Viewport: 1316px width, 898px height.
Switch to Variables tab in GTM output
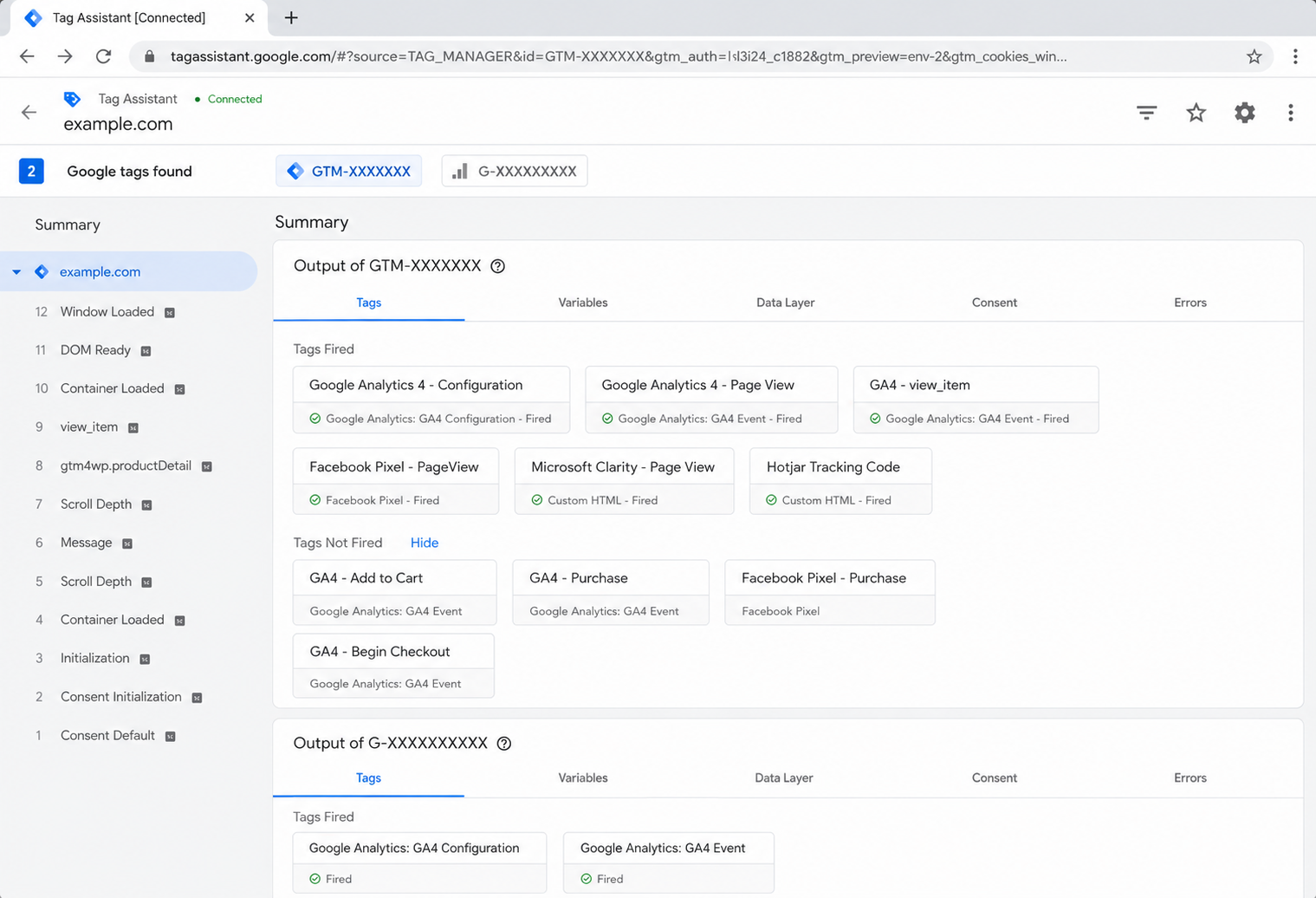(583, 303)
